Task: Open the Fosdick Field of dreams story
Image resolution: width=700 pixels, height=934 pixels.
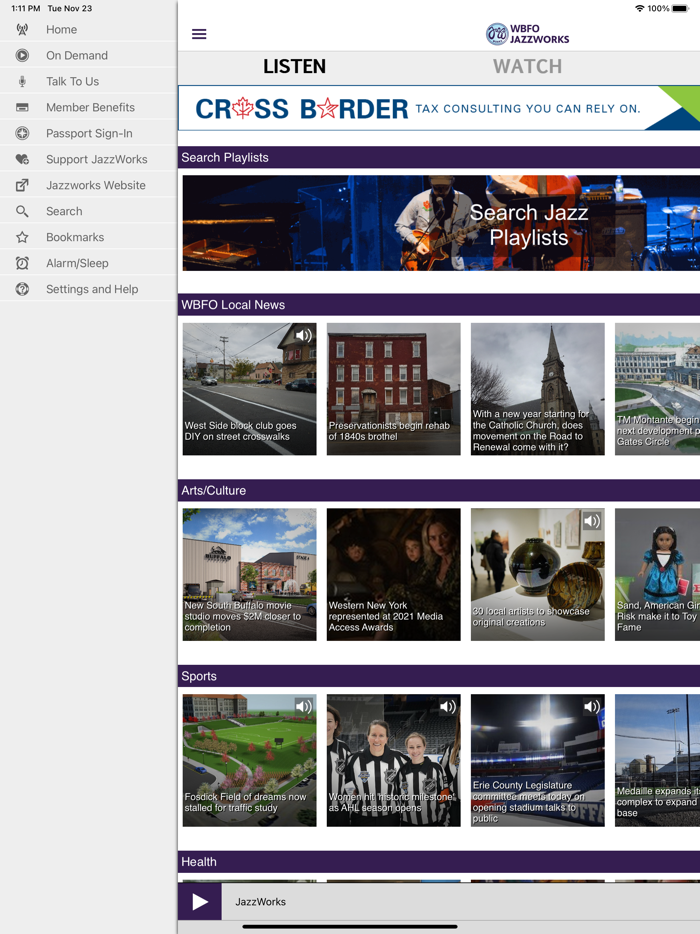Action: [x=249, y=761]
